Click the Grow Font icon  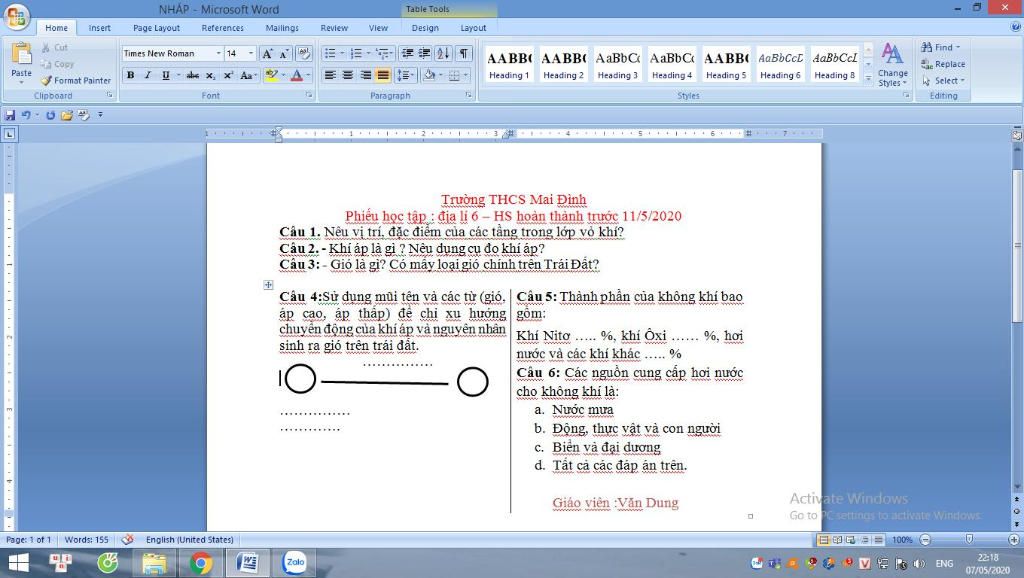click(267, 54)
